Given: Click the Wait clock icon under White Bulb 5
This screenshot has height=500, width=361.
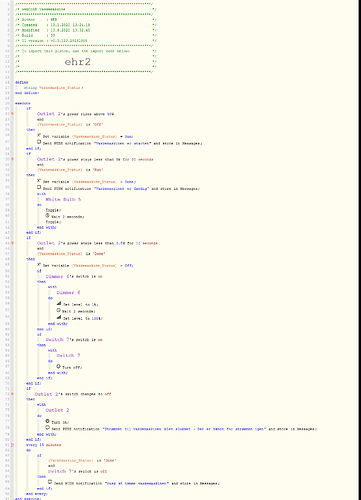Looking at the screenshot, I should [47, 216].
